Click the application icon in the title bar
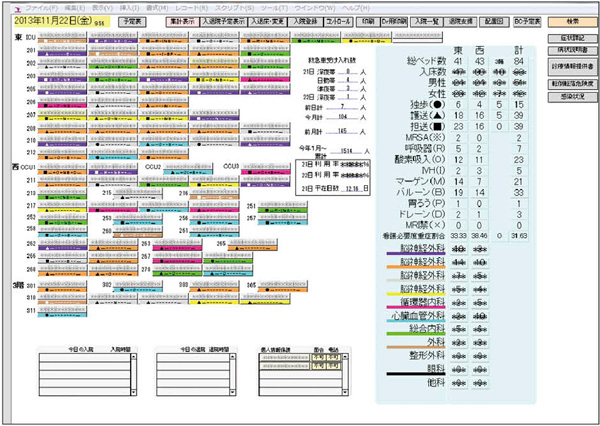 tap(17, 9)
